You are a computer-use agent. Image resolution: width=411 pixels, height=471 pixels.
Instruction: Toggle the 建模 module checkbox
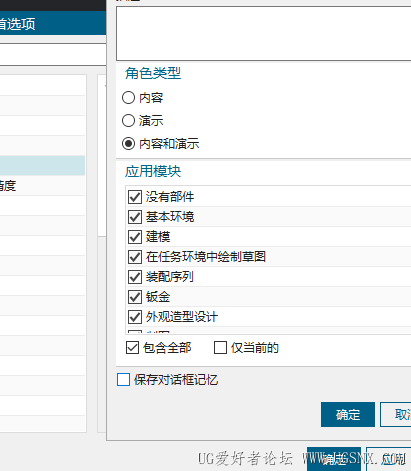[135, 237]
